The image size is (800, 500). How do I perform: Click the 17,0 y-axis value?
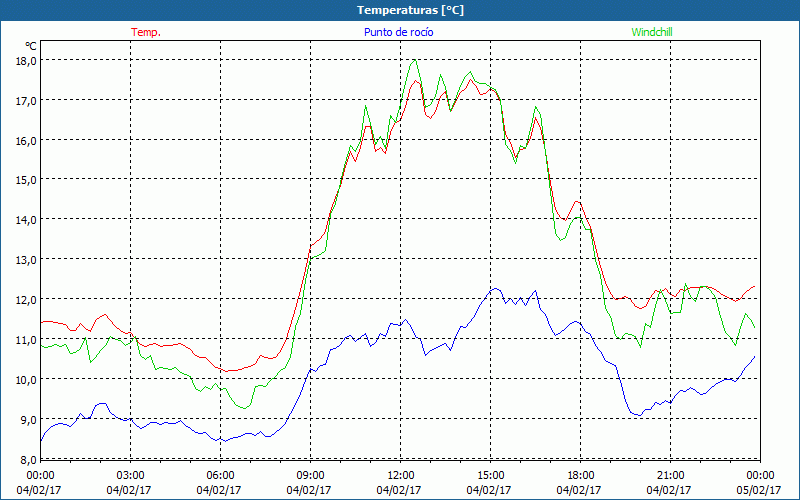tap(27, 101)
